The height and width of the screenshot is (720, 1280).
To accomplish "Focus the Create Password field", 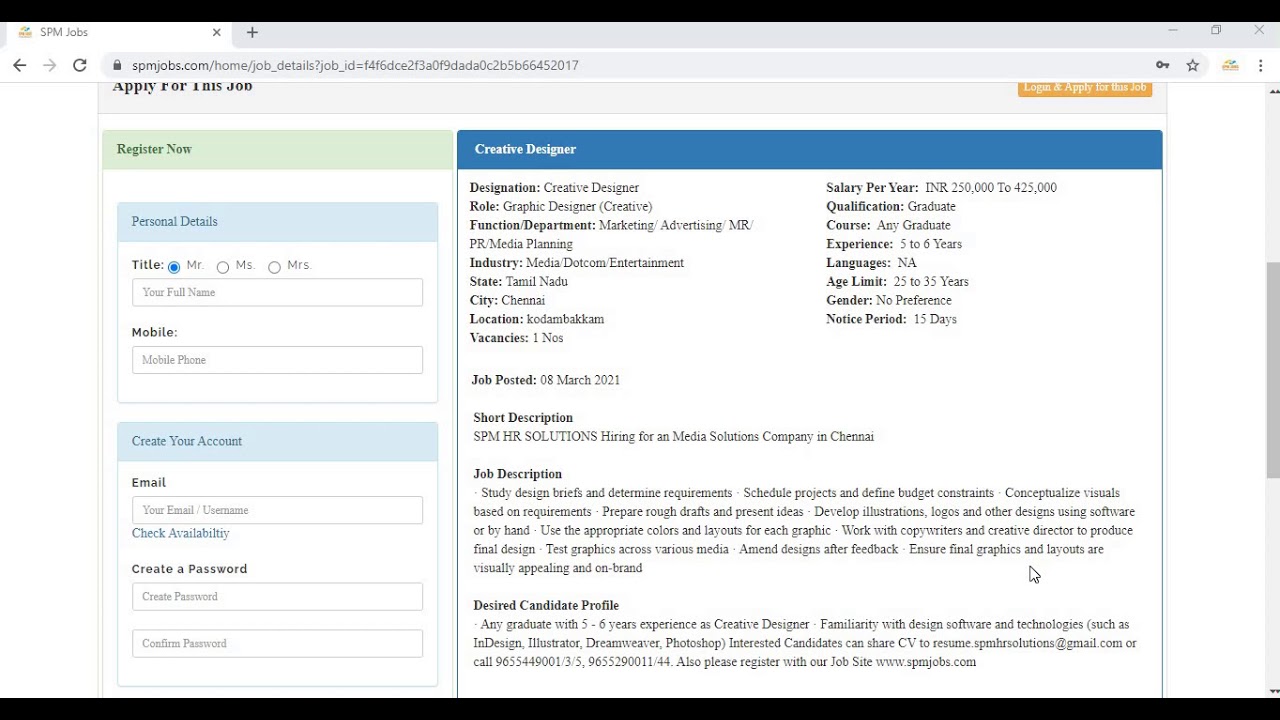I will pyautogui.click(x=277, y=596).
